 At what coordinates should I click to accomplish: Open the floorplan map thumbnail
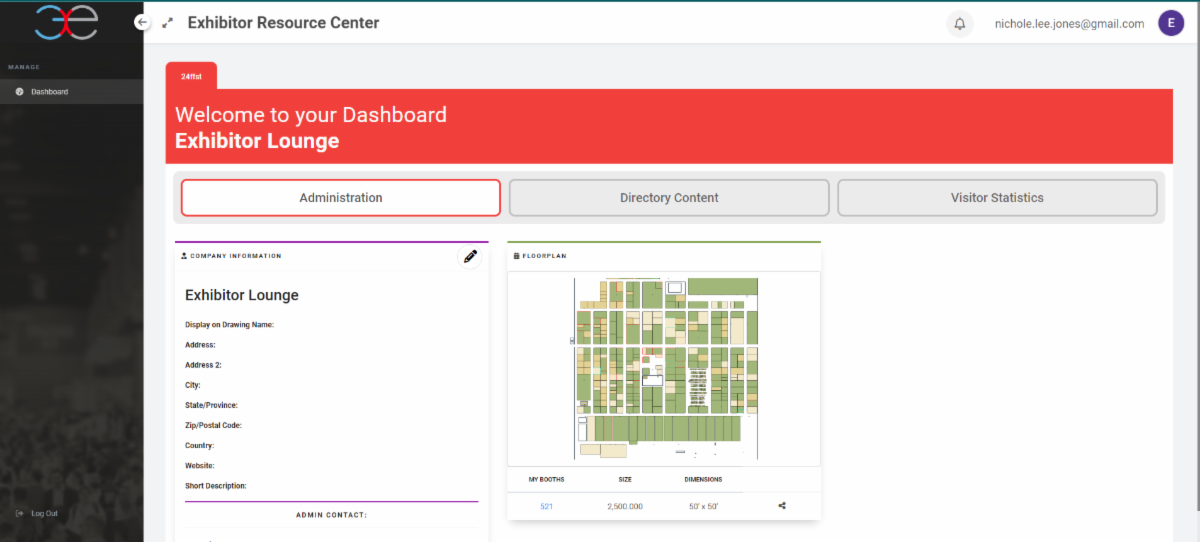pos(664,368)
